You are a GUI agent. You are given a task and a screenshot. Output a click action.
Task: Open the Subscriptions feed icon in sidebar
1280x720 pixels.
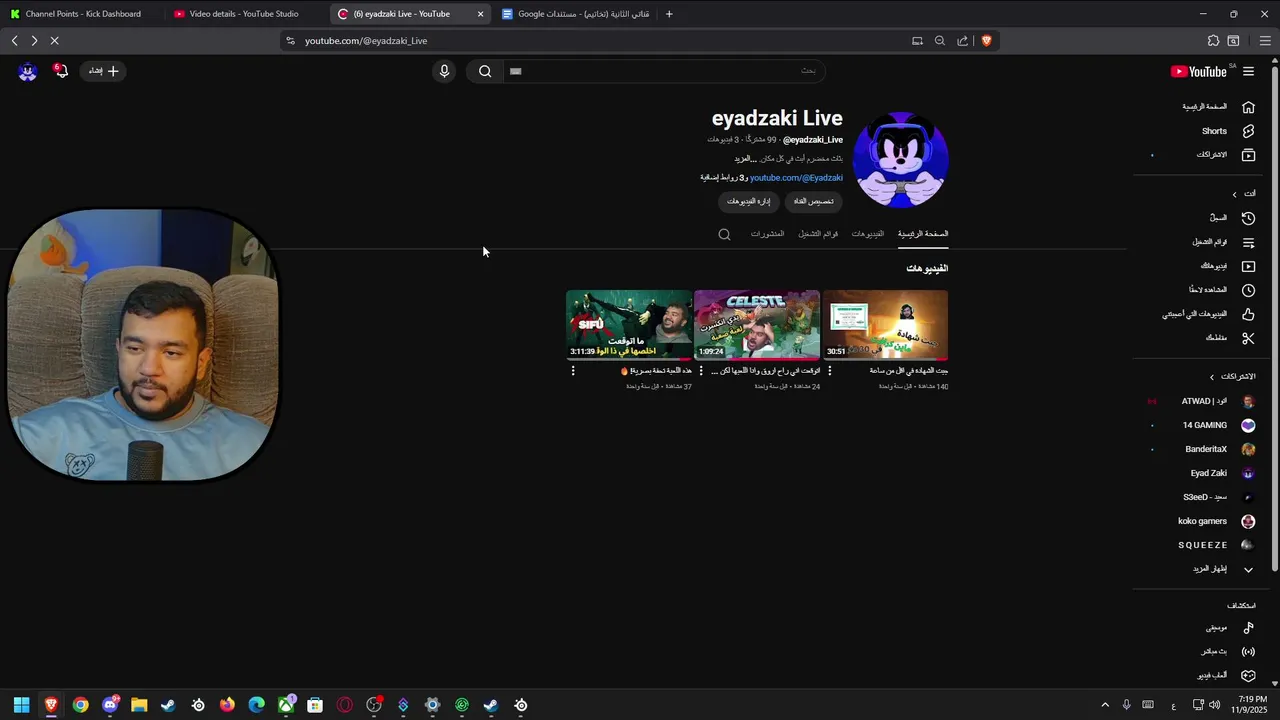[1248, 155]
